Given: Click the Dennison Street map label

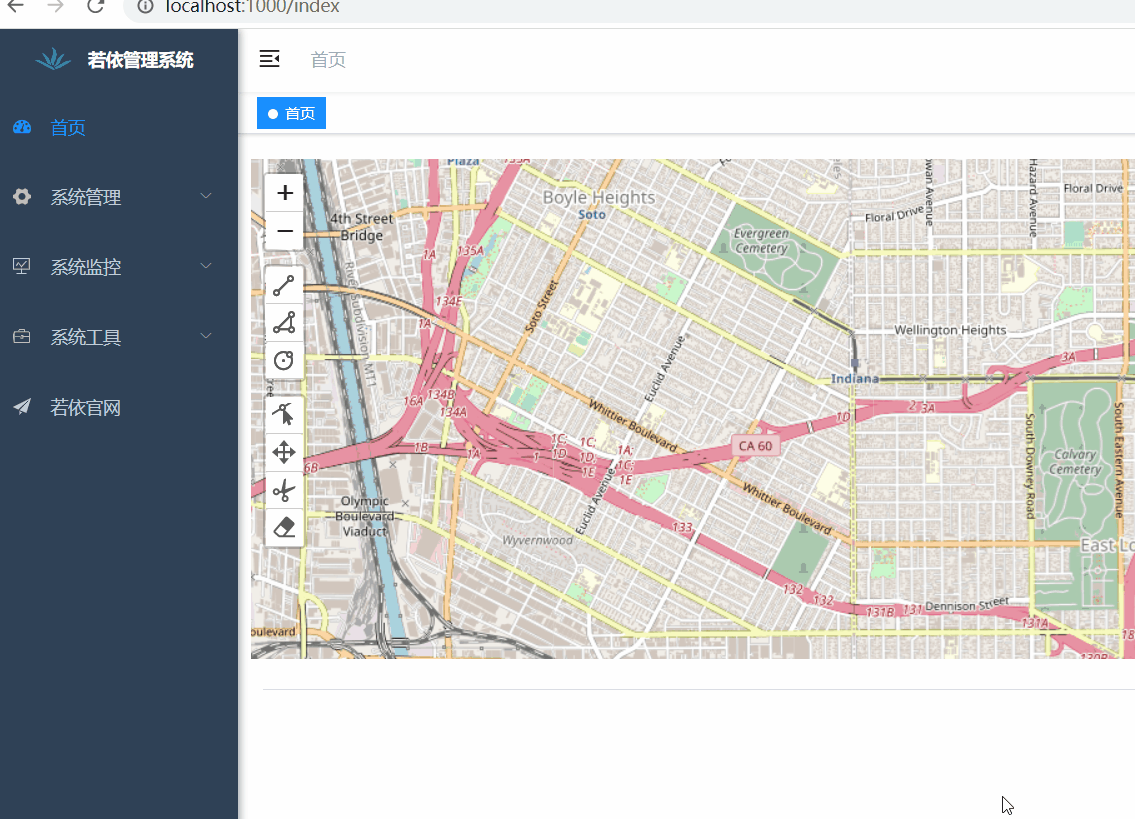Looking at the screenshot, I should 966,604.
